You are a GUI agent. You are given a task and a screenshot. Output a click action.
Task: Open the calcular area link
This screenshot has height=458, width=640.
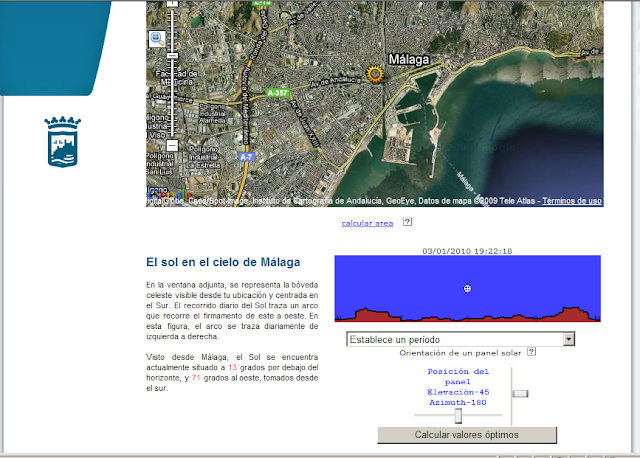(367, 223)
